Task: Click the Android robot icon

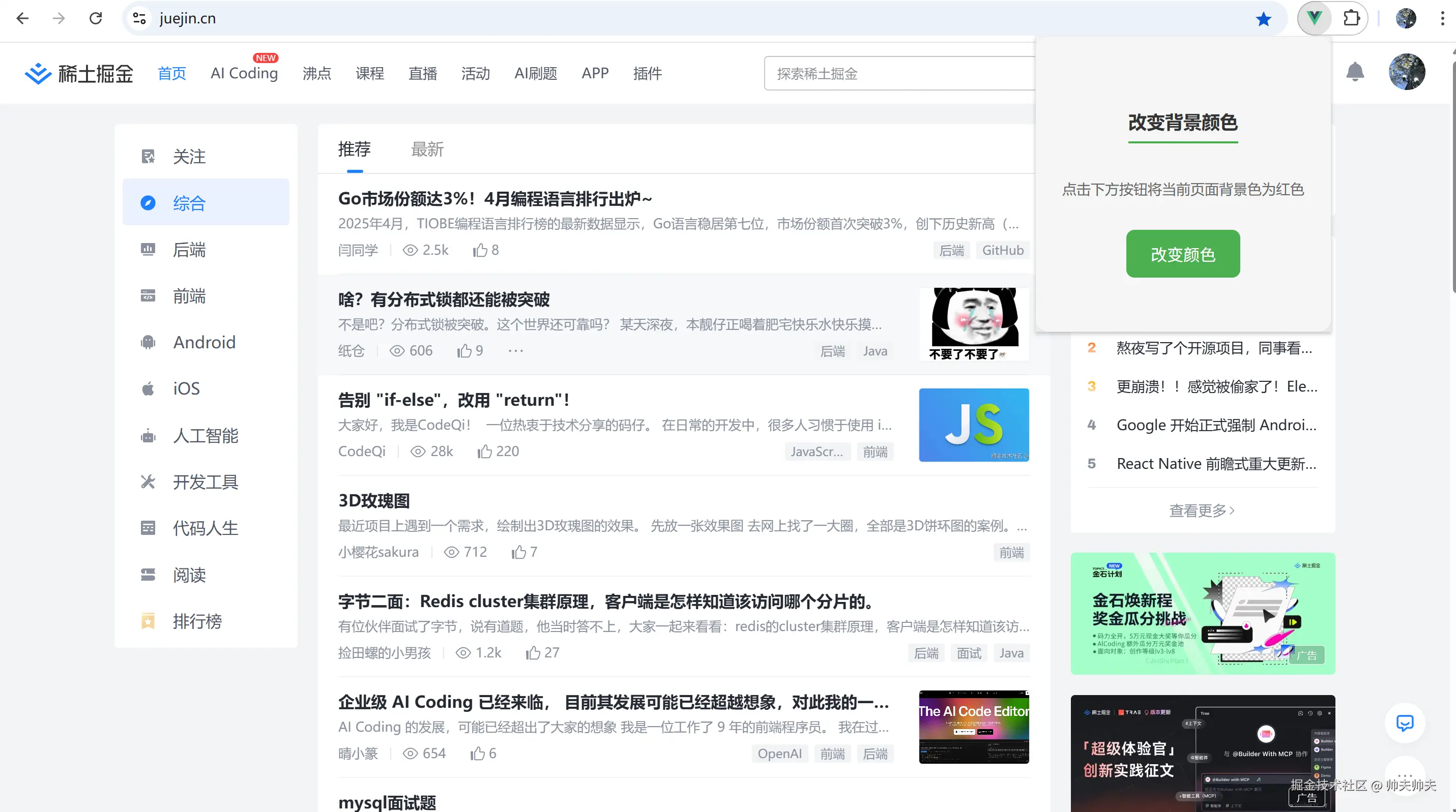Action: coord(148,342)
